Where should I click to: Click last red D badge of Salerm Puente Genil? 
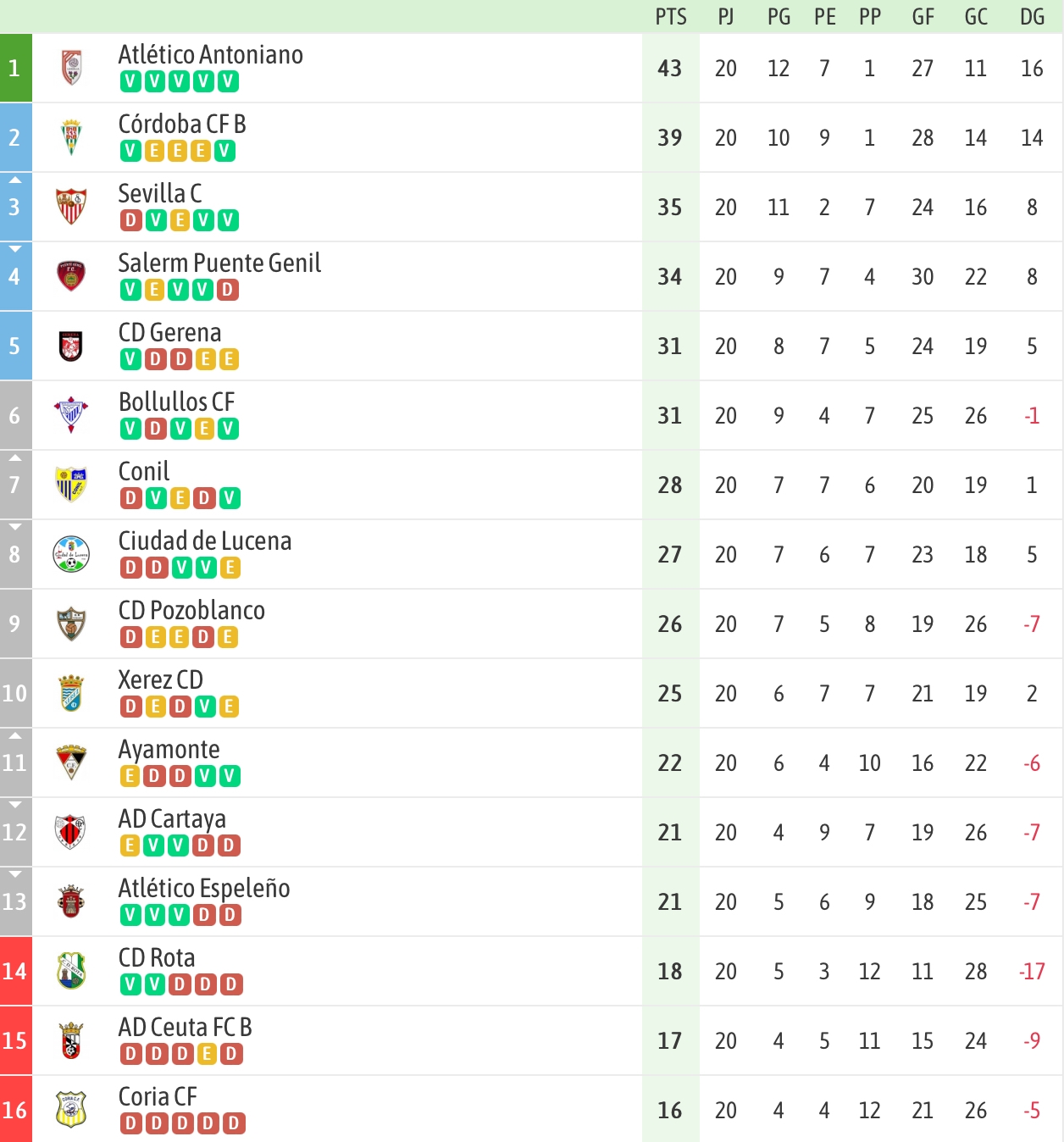pos(228,291)
